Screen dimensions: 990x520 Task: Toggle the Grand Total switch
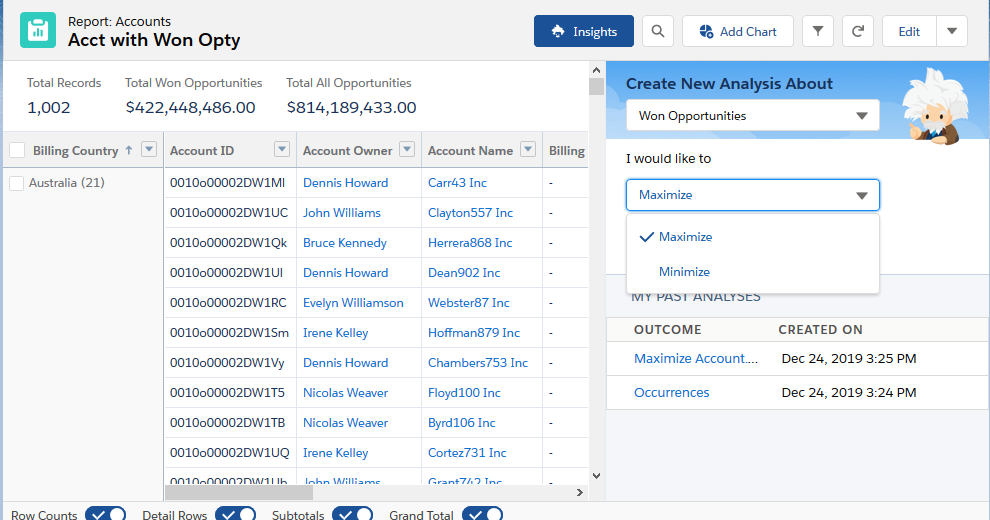click(482, 514)
